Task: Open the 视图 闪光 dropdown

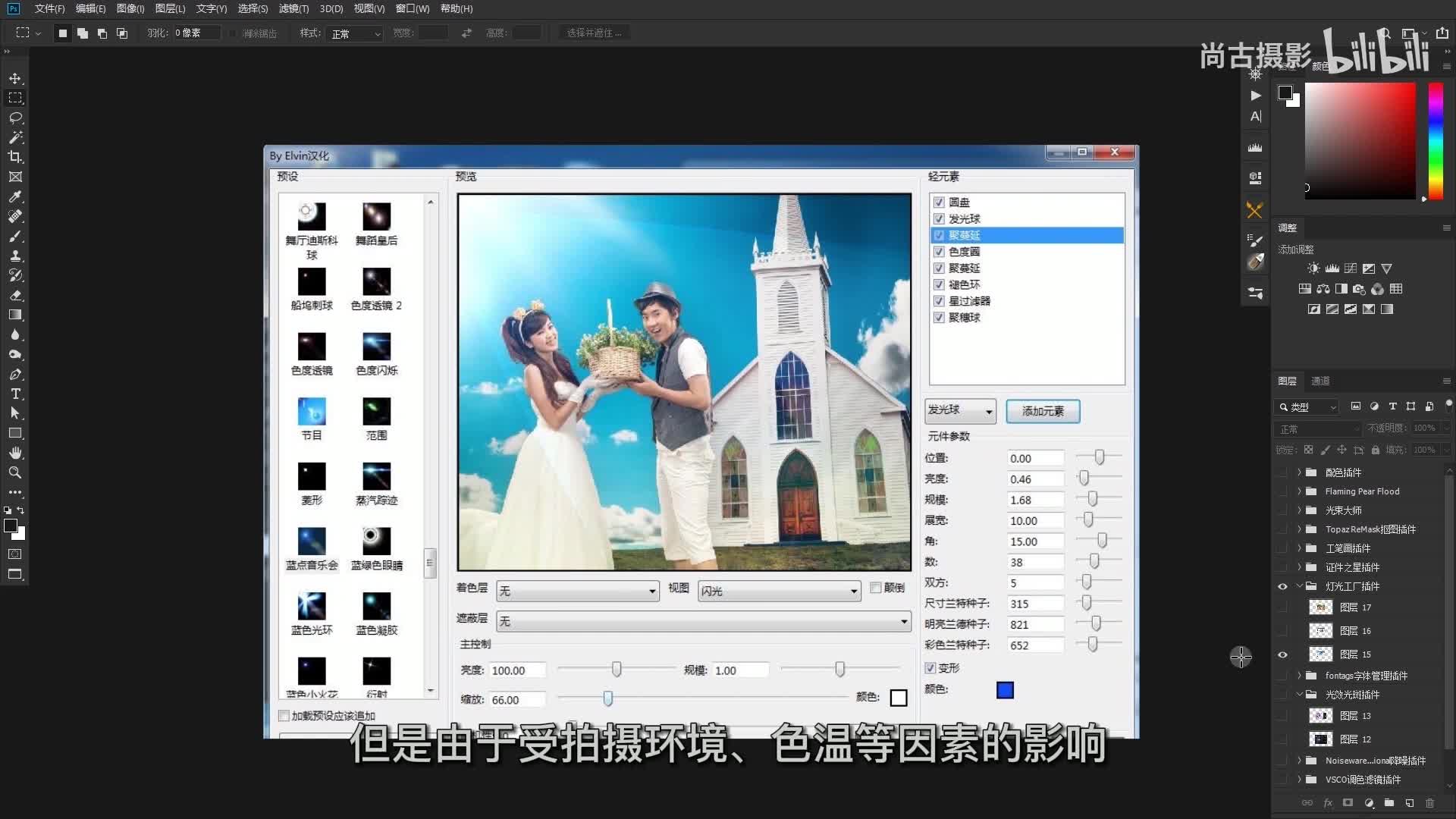Action: tap(779, 591)
